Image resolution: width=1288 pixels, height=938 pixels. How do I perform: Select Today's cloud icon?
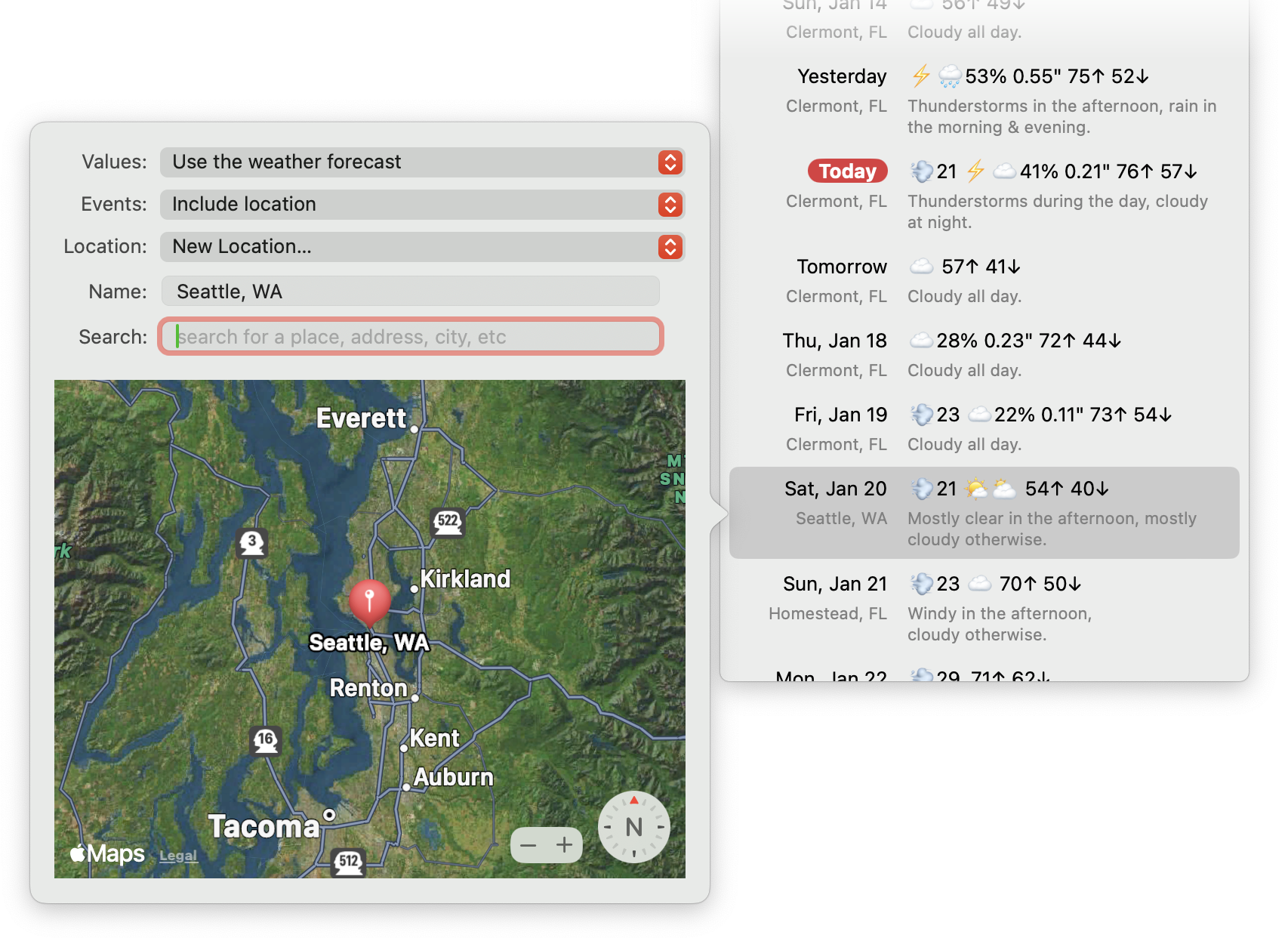(1004, 171)
